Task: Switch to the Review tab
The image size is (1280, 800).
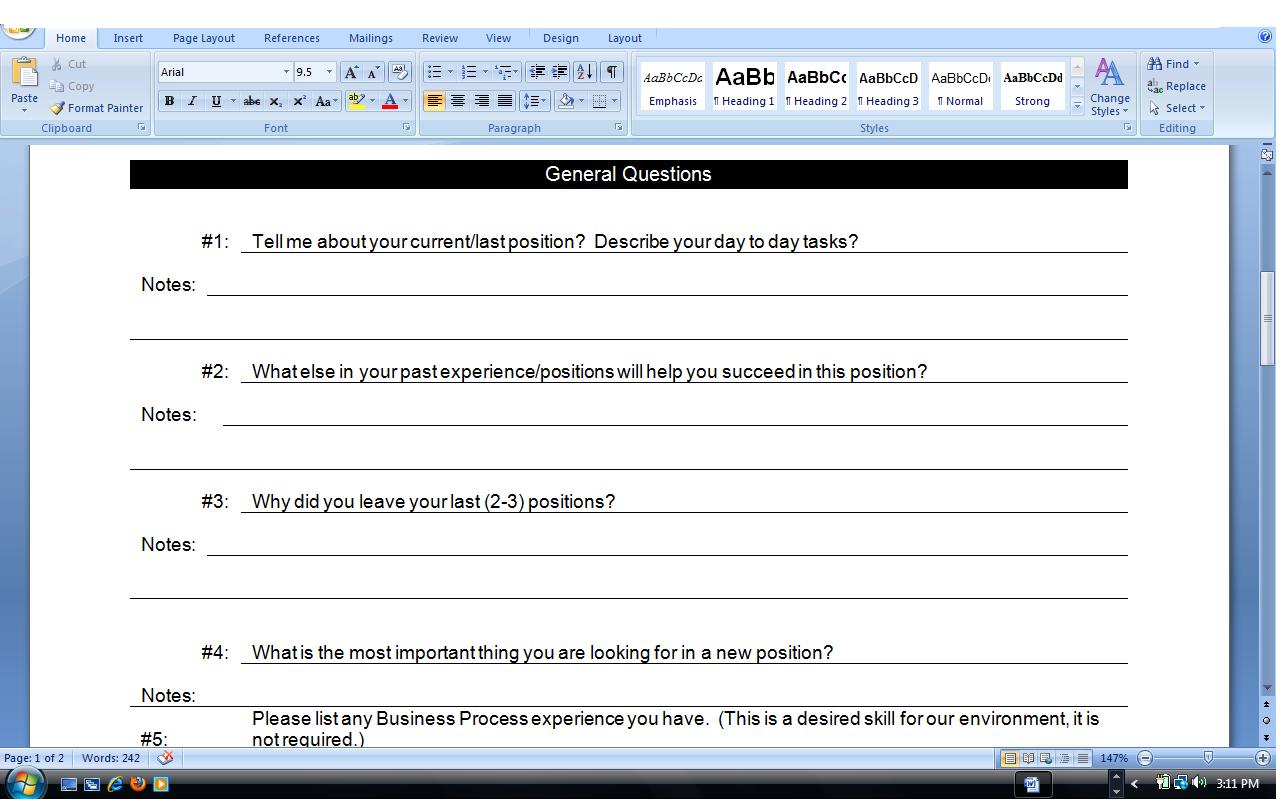Action: [x=439, y=38]
